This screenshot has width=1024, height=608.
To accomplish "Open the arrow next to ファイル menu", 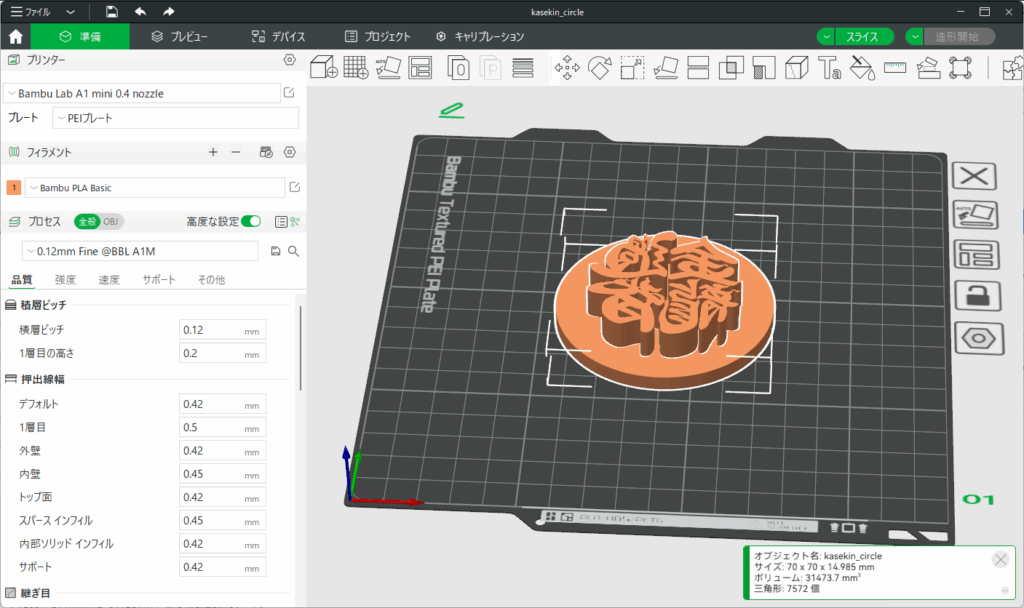I will pyautogui.click(x=71, y=12).
